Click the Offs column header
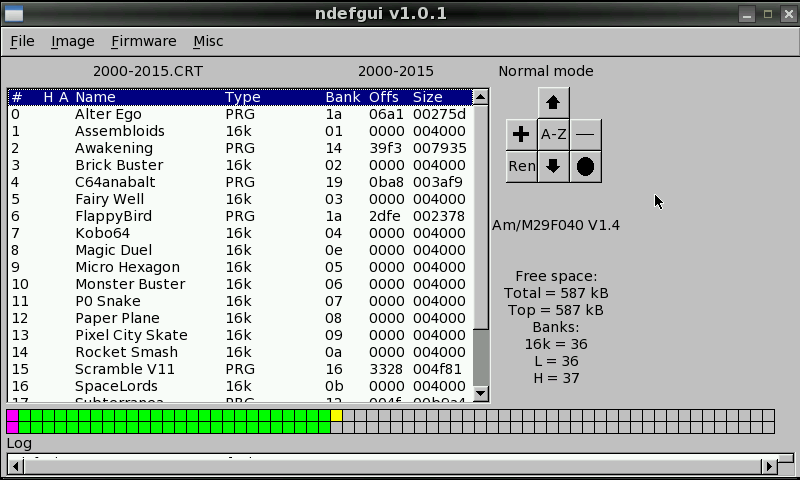 [384, 97]
